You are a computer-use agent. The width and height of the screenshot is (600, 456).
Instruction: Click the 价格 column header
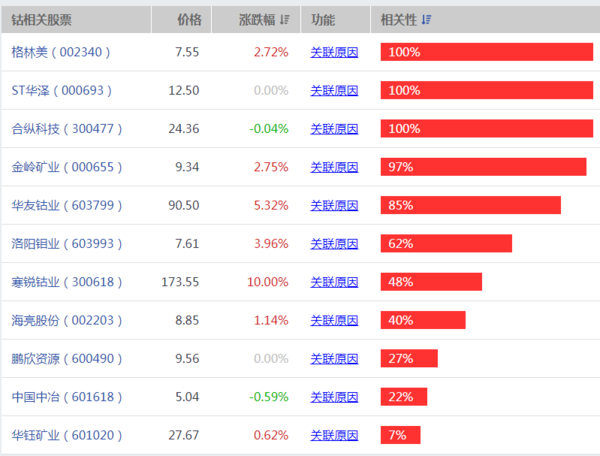(x=189, y=20)
